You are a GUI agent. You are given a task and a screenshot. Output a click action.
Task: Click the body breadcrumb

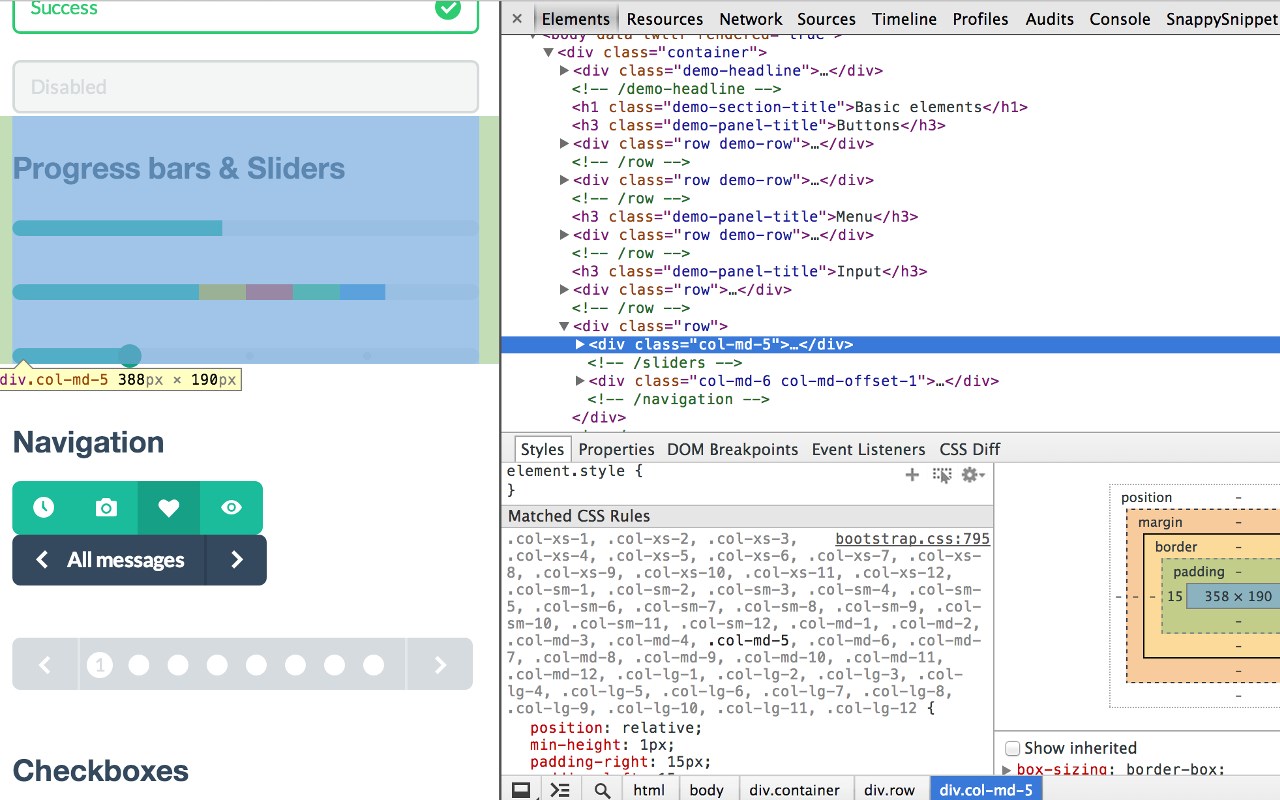coord(706,790)
